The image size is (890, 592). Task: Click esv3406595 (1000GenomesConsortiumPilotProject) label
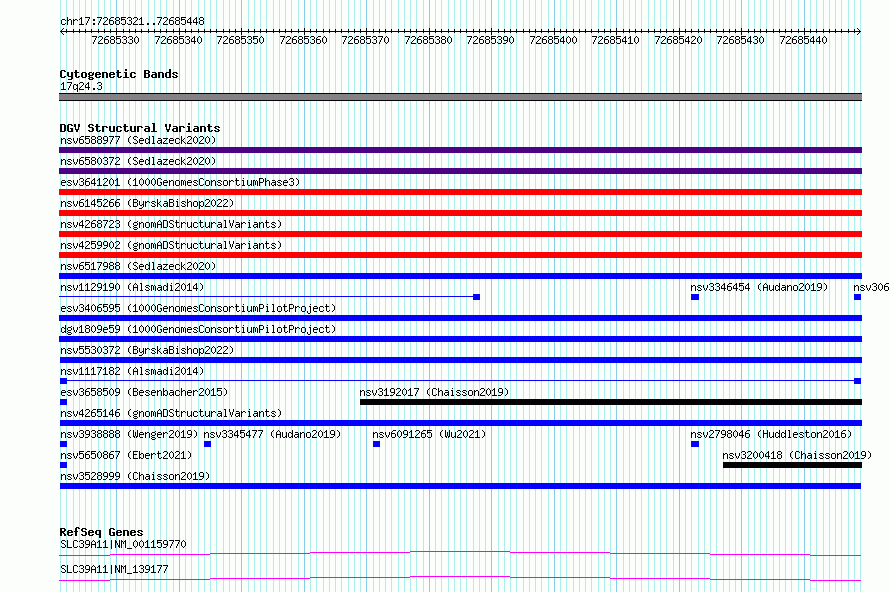(198, 308)
